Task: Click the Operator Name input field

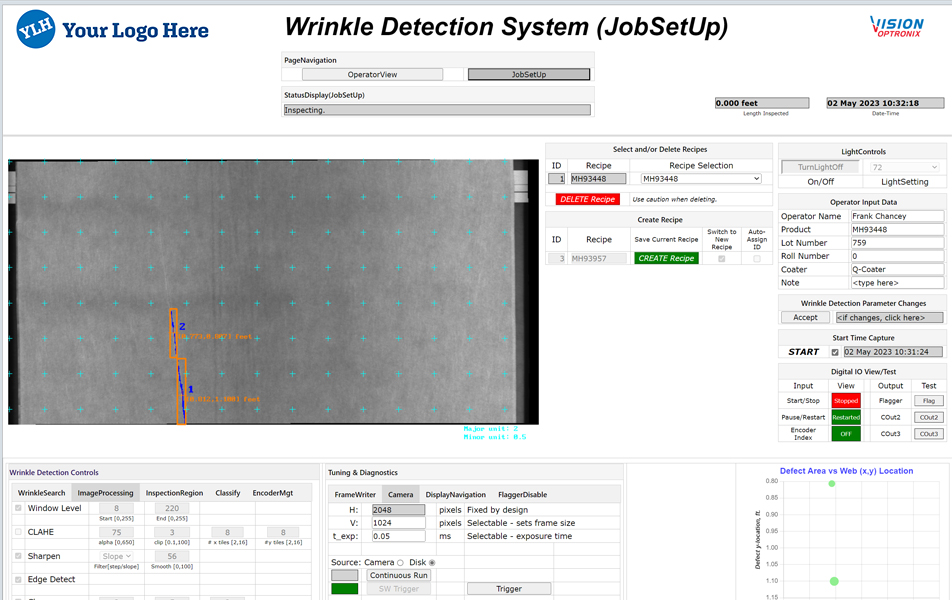Action: tap(897, 216)
